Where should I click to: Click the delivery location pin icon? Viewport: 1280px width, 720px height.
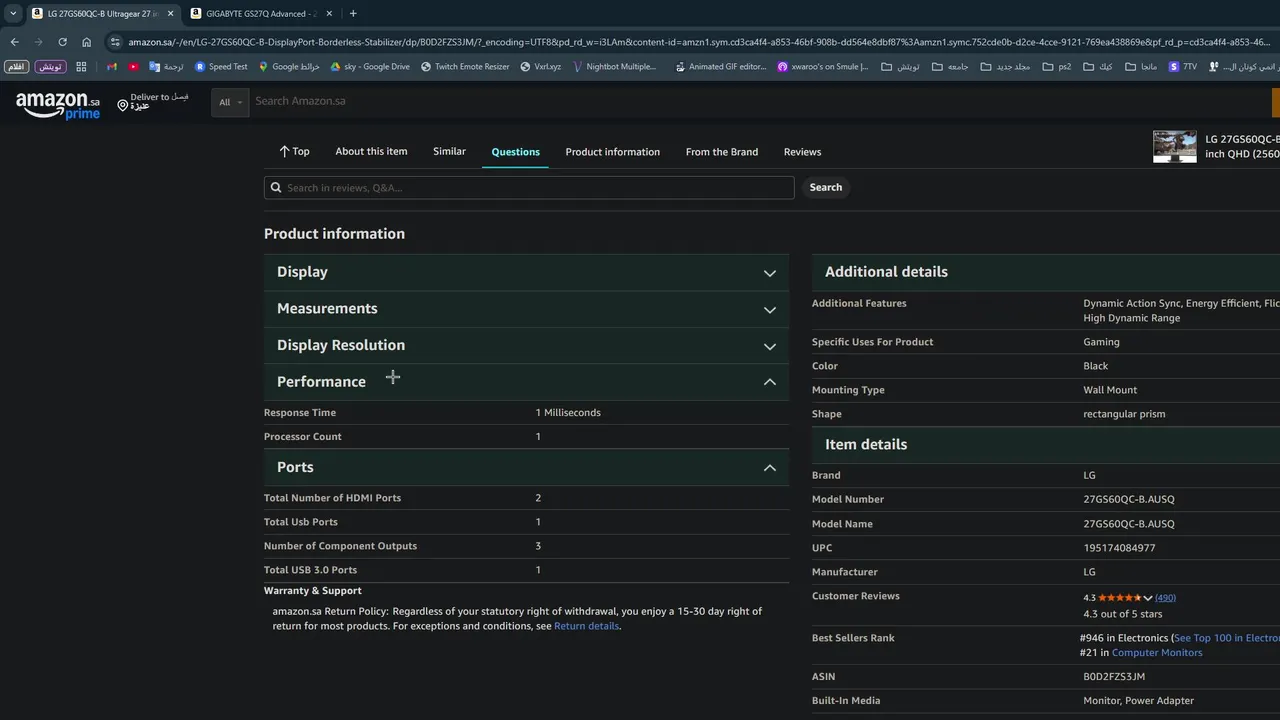(122, 104)
